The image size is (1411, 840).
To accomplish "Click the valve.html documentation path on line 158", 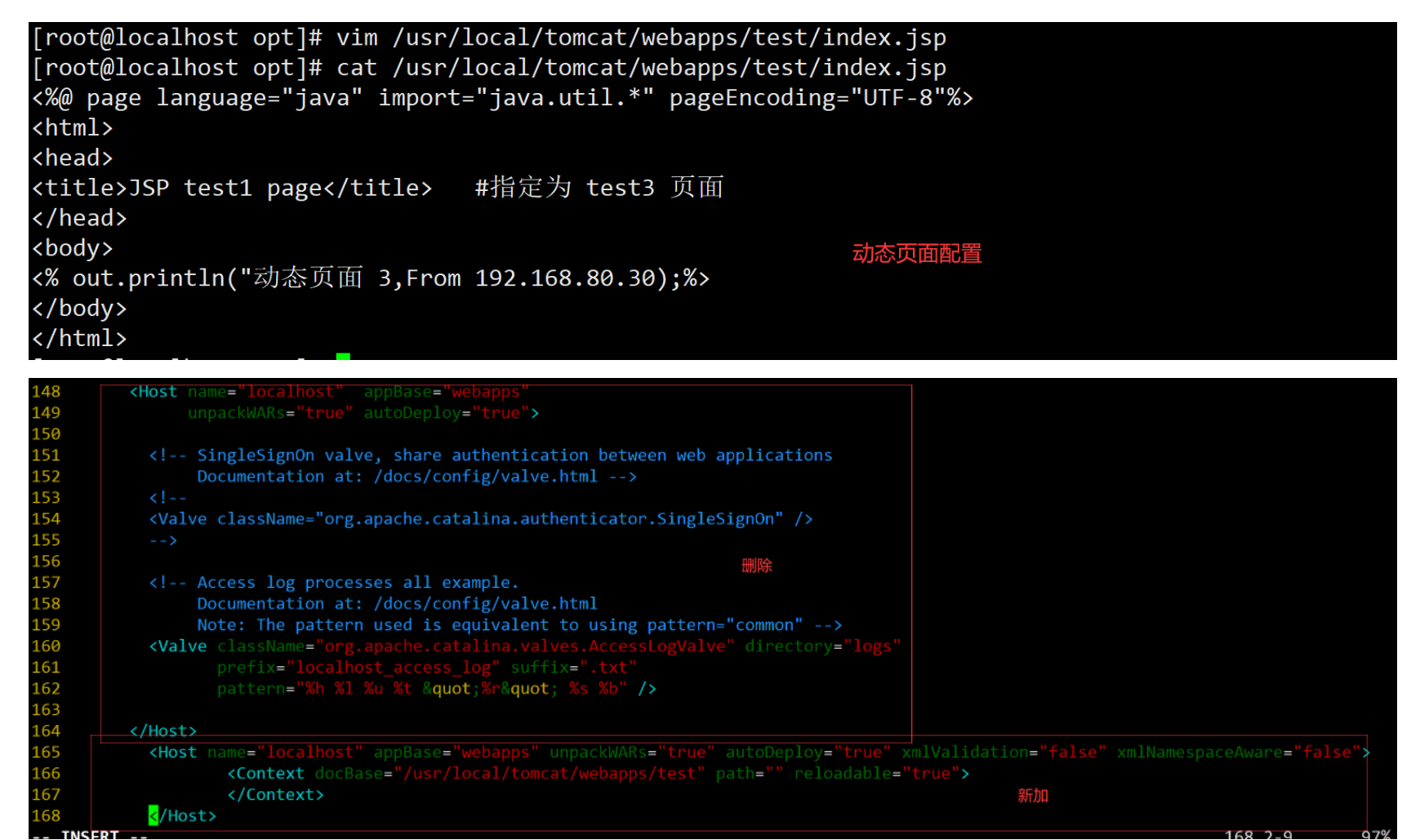I will (486, 604).
